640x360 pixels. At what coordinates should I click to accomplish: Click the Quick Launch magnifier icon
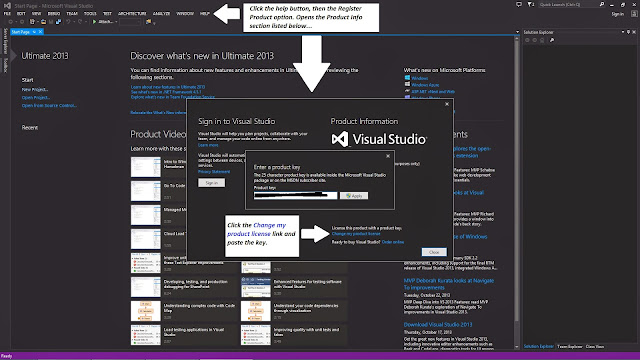tap(602, 4)
